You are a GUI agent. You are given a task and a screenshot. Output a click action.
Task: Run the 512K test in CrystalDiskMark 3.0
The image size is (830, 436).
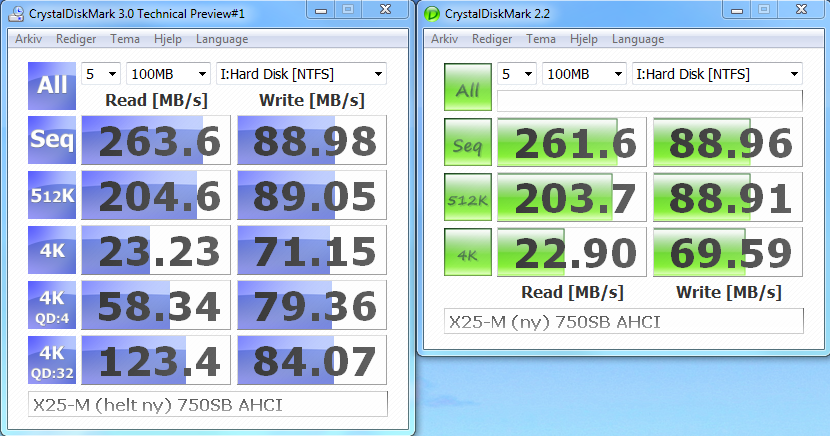tap(52, 195)
